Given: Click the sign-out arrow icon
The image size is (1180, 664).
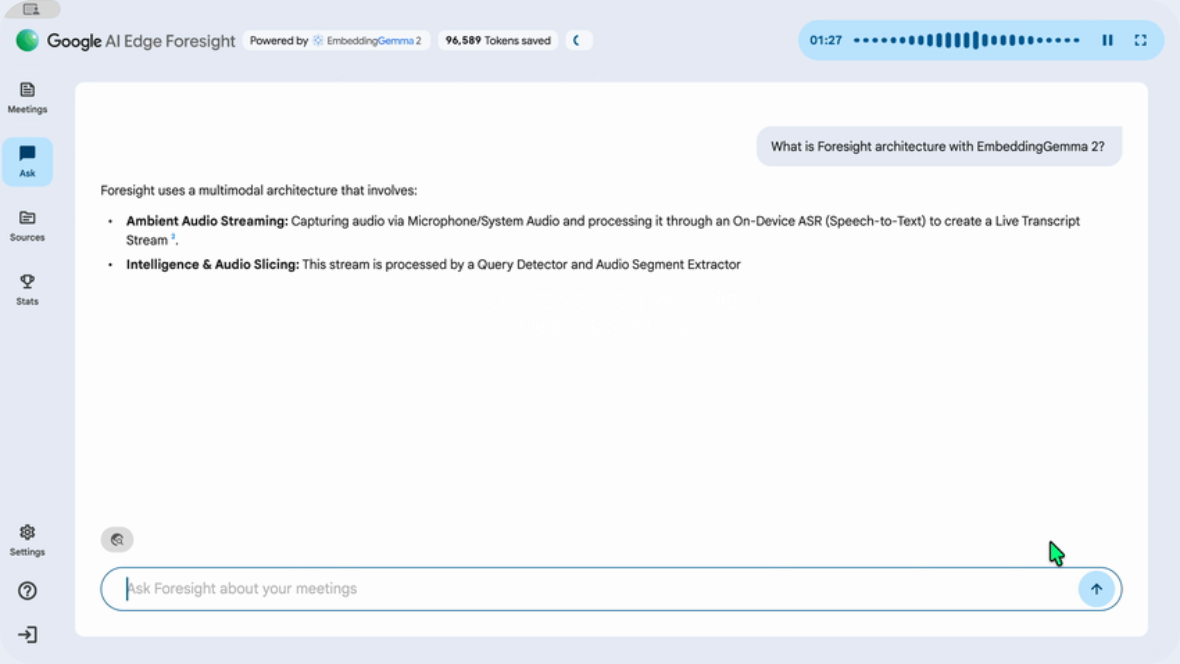Looking at the screenshot, I should pos(27,635).
